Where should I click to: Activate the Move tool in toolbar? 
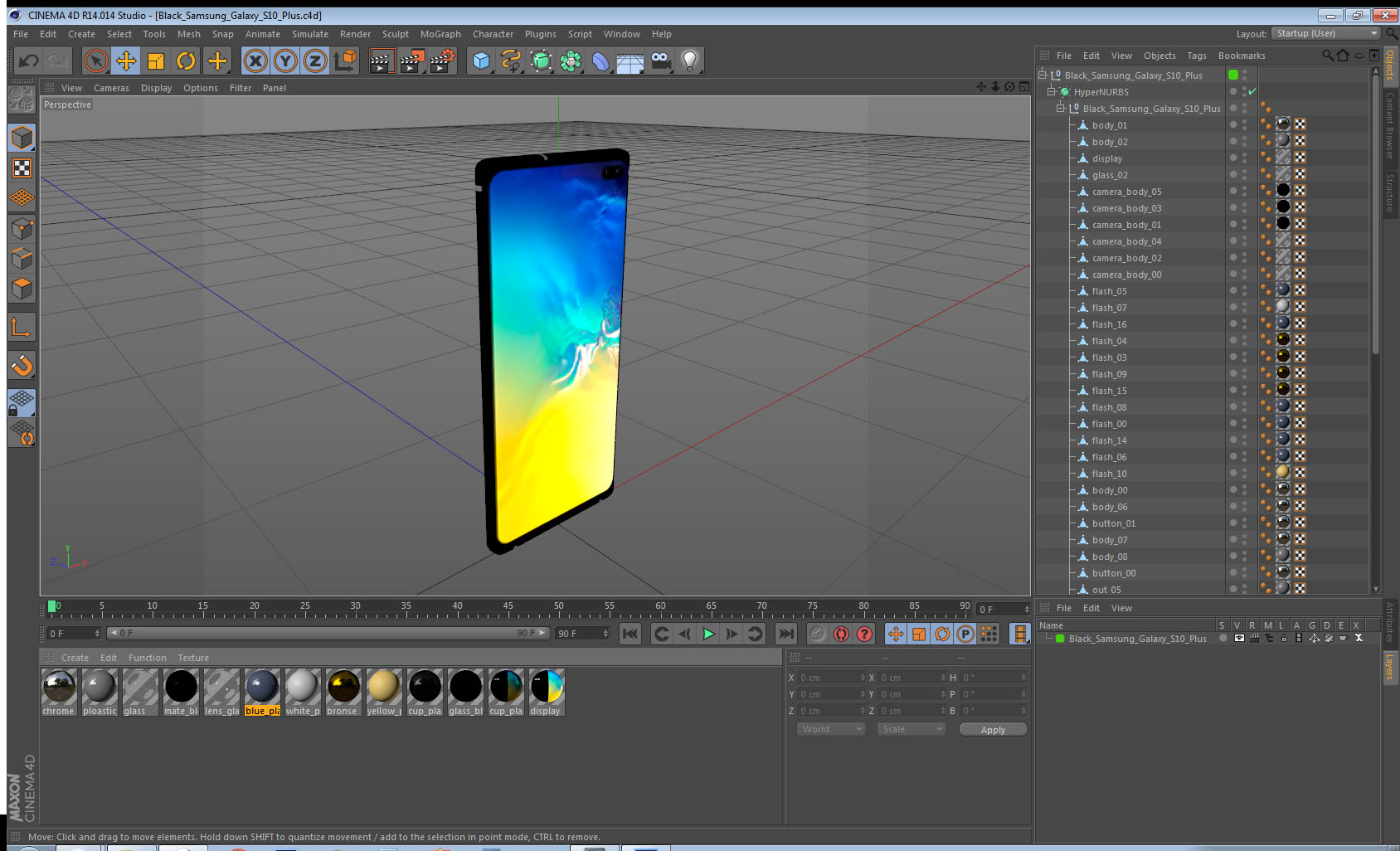126,61
